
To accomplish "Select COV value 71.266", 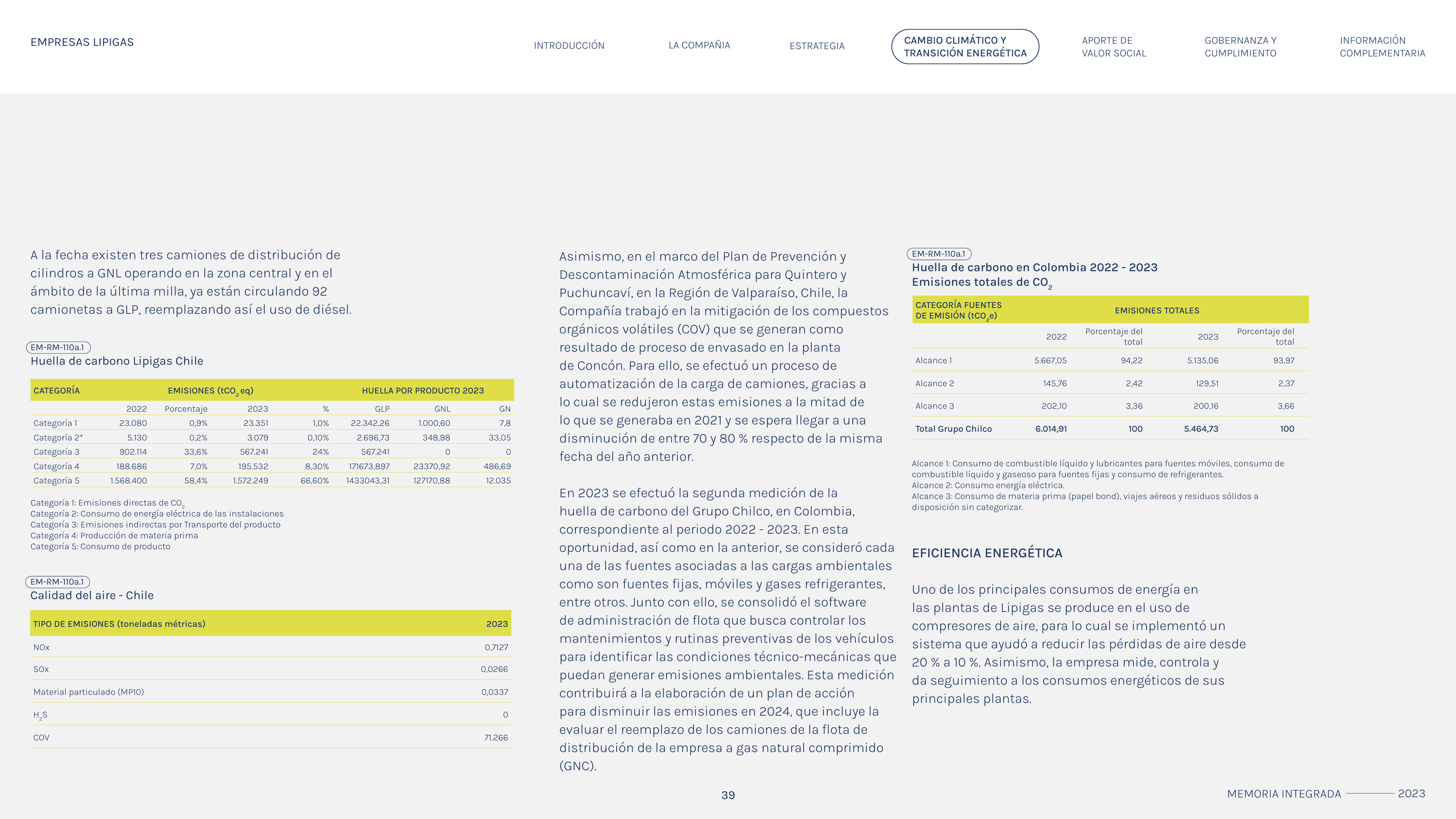I will 496,737.
